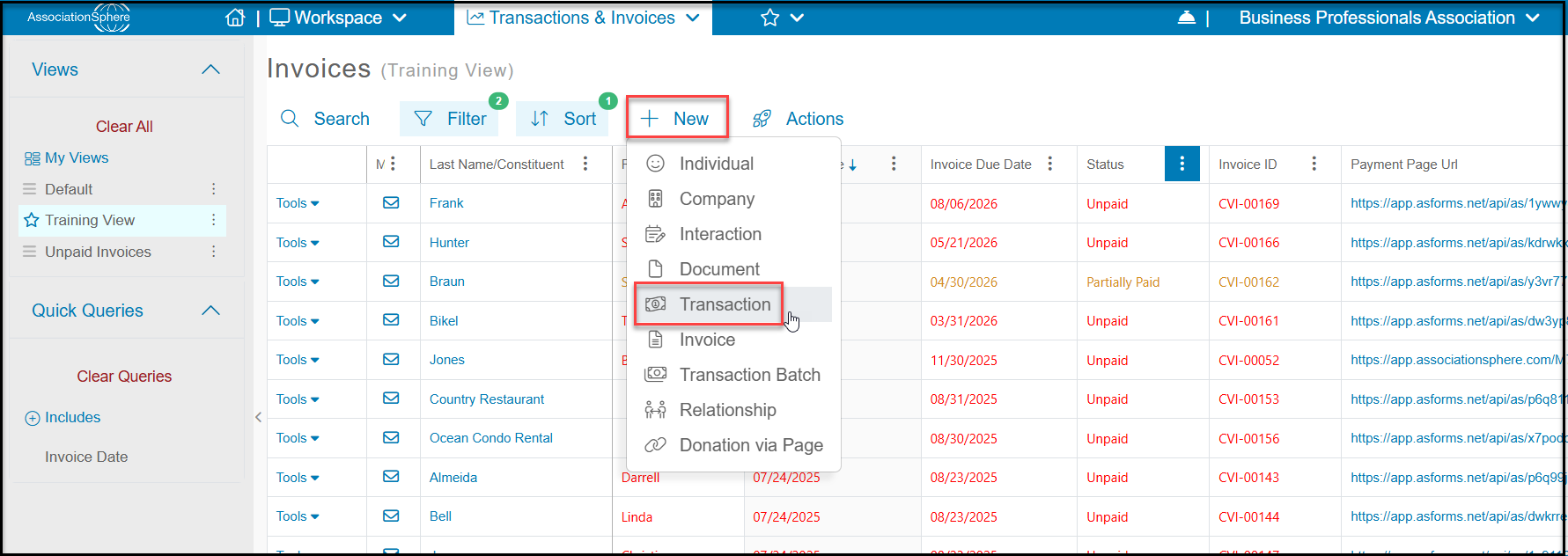Click the notification bell icon

point(1186,18)
